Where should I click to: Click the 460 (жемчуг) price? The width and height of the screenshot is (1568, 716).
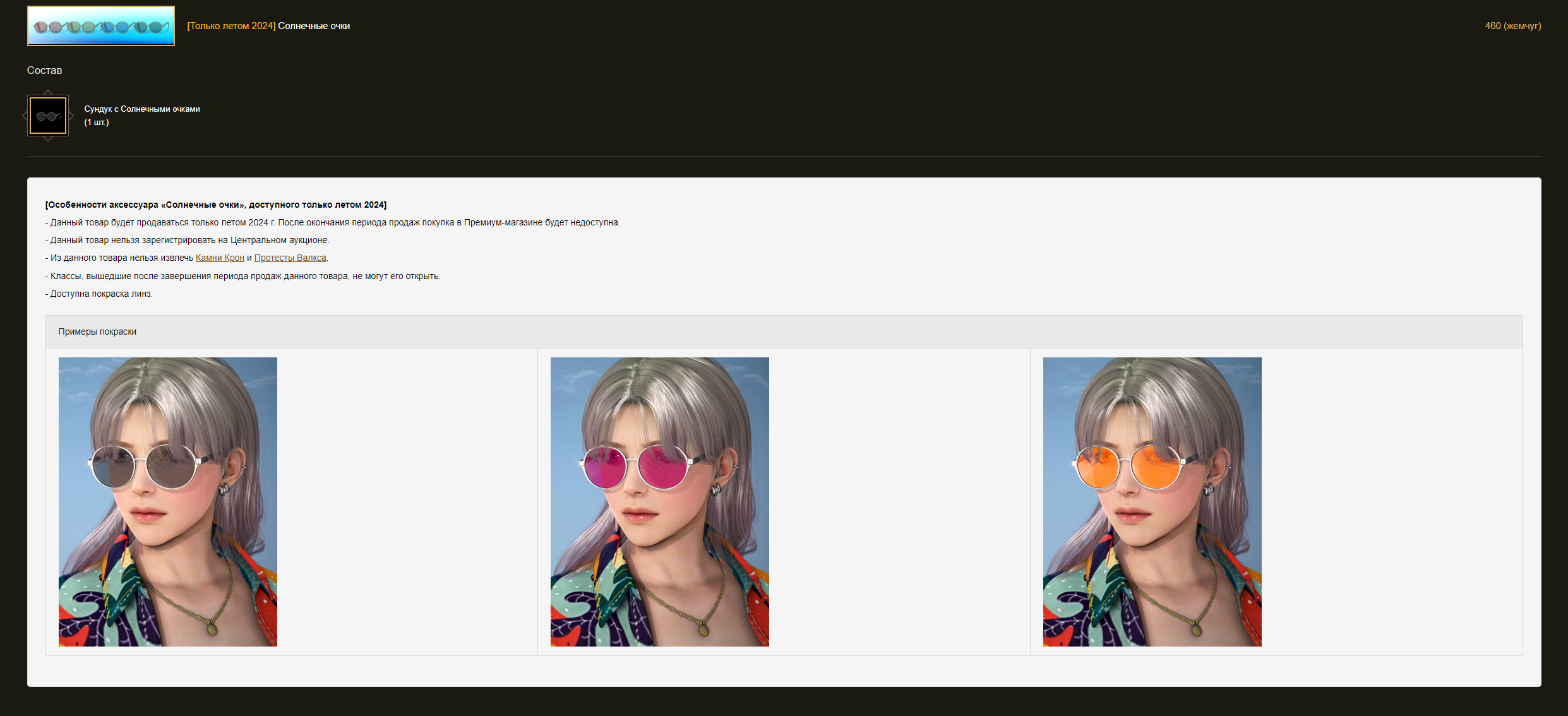[x=1513, y=26]
